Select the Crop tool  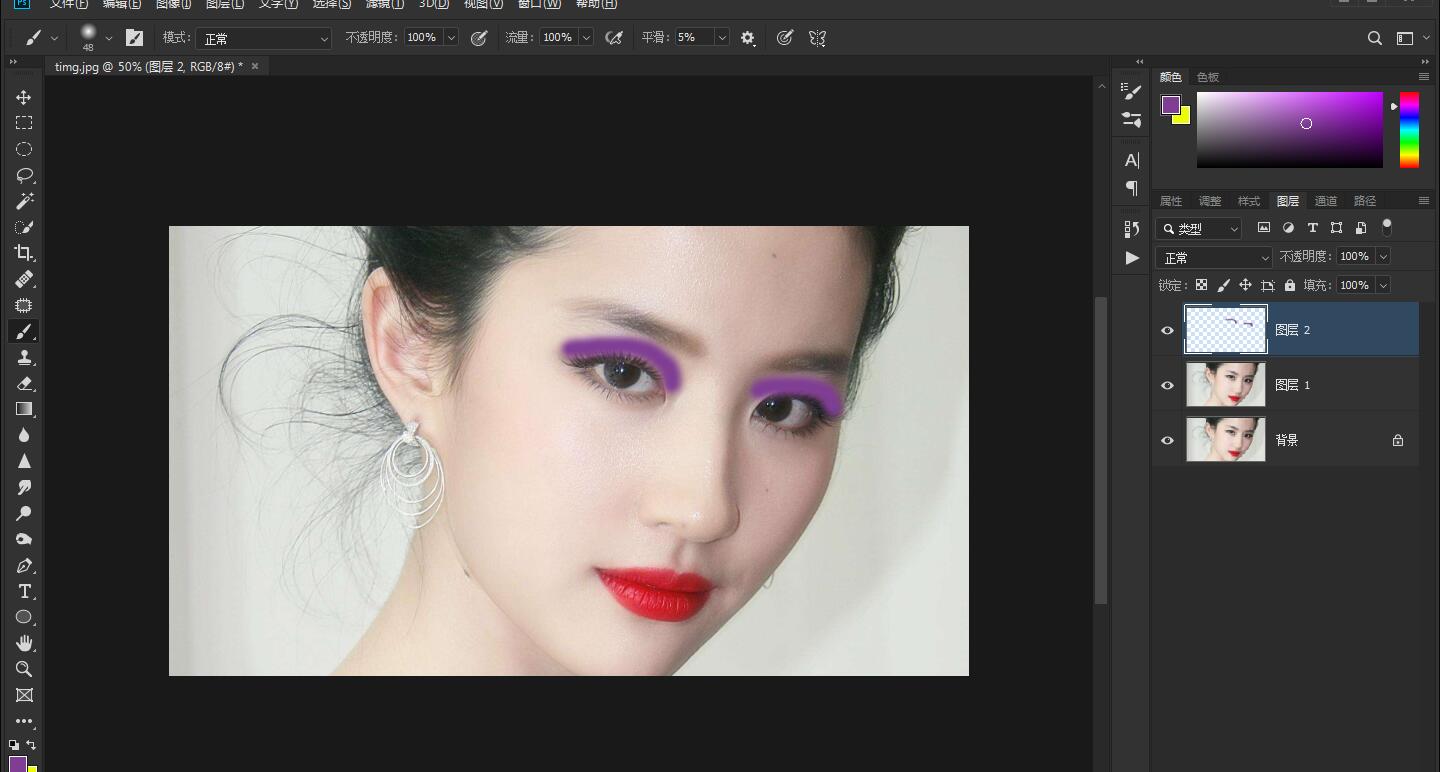point(24,252)
